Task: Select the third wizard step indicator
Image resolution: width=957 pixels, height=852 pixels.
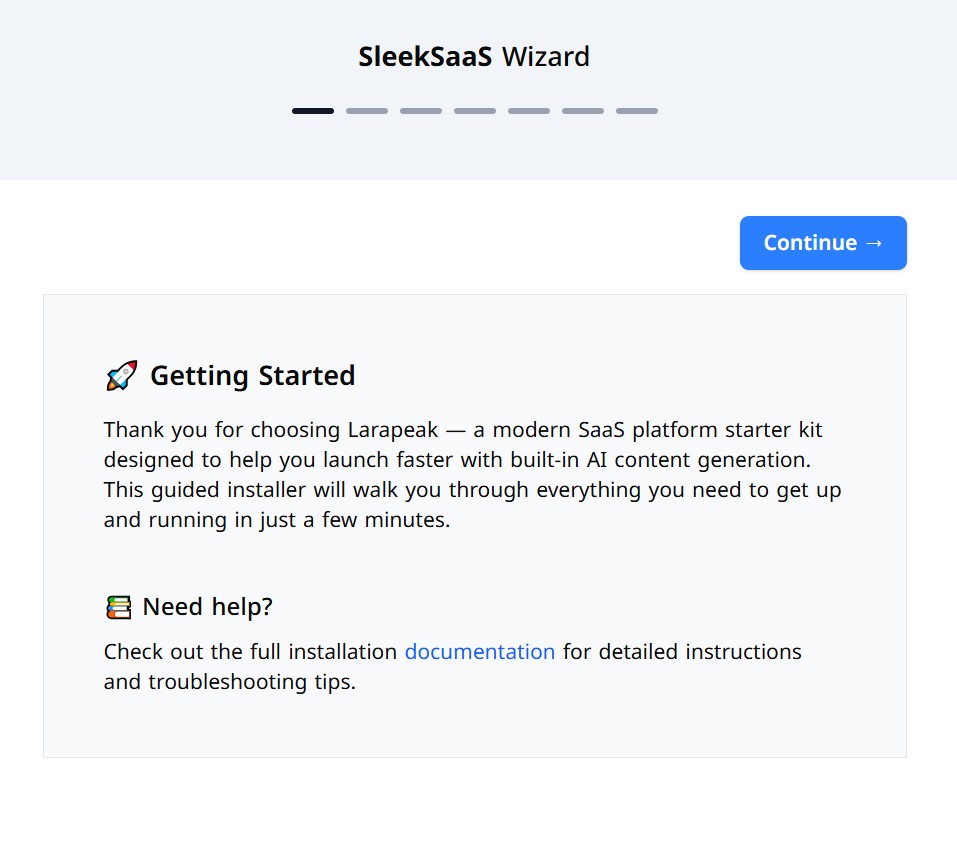Action: (x=421, y=111)
